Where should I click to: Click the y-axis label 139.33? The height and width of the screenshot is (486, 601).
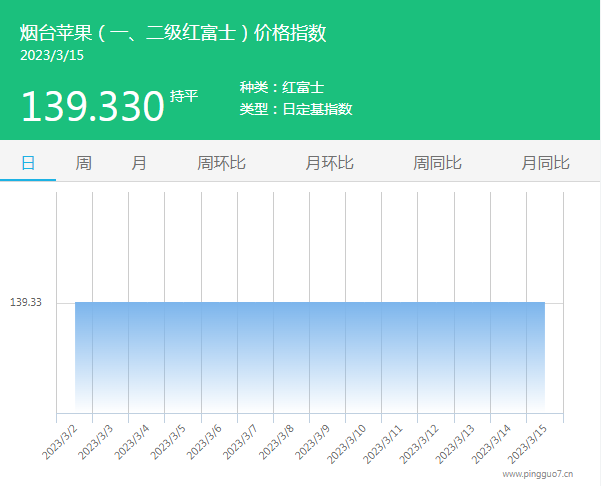click(26, 302)
